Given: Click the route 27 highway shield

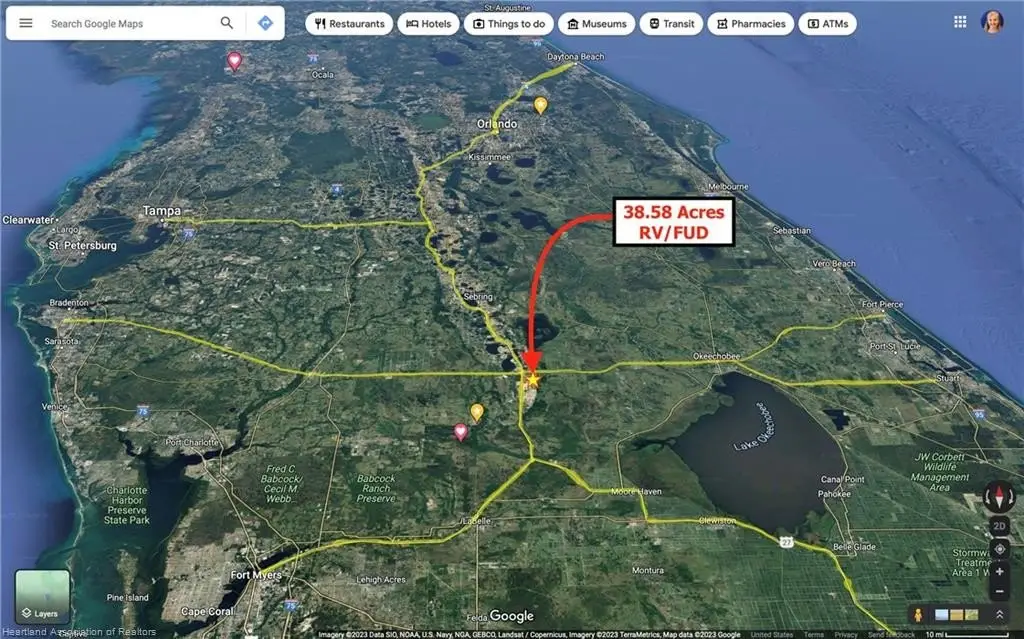Looking at the screenshot, I should pyautogui.click(x=786, y=542).
